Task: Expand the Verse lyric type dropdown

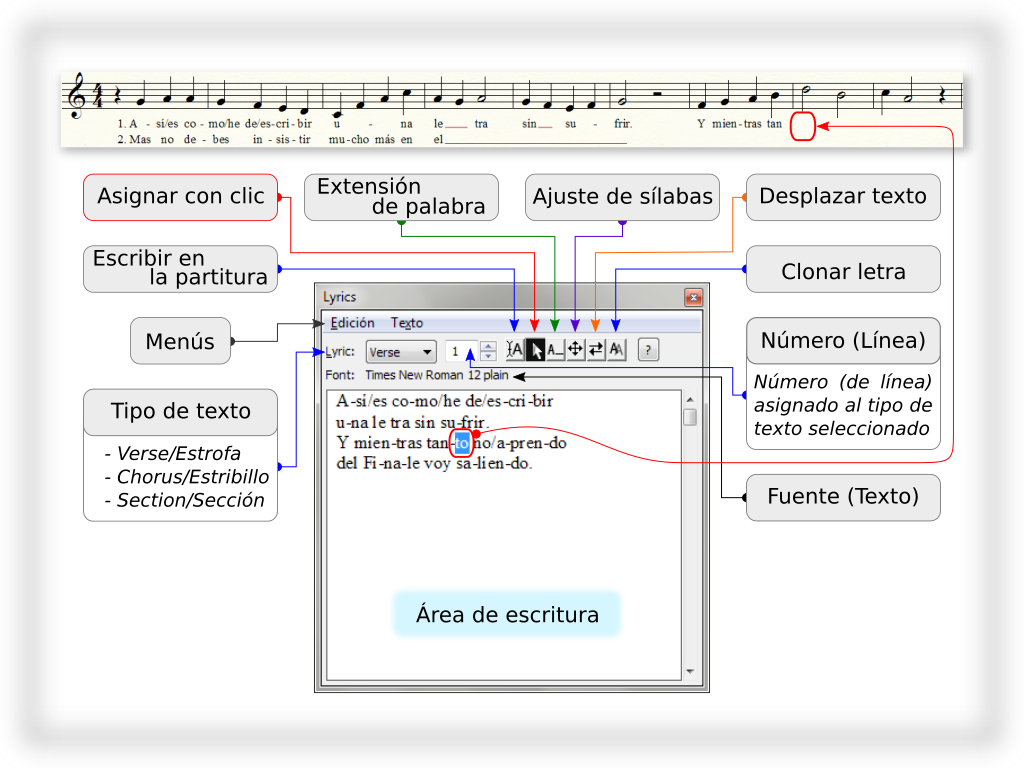Action: tap(400, 352)
